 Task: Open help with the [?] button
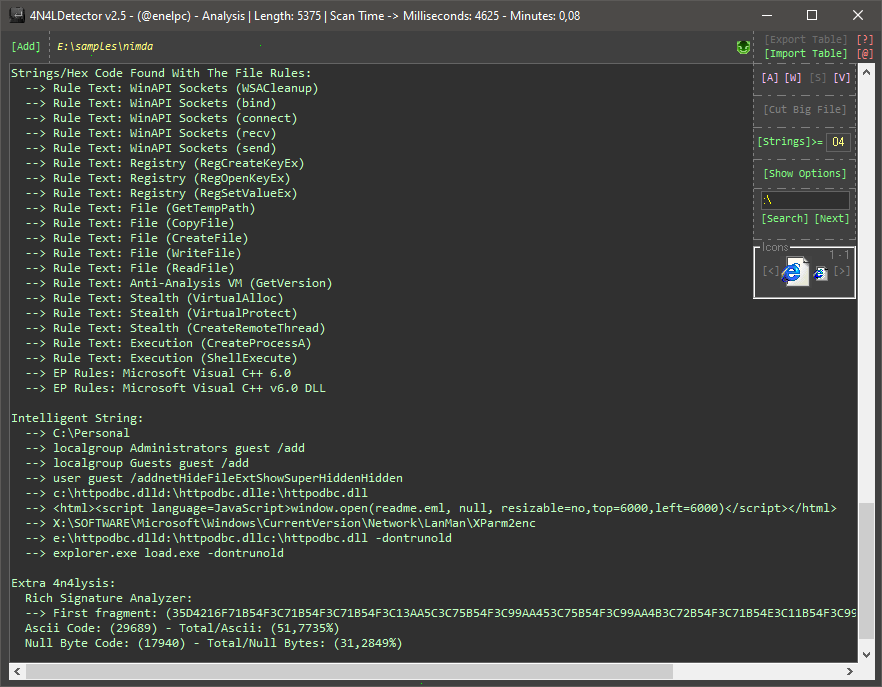pos(865,39)
